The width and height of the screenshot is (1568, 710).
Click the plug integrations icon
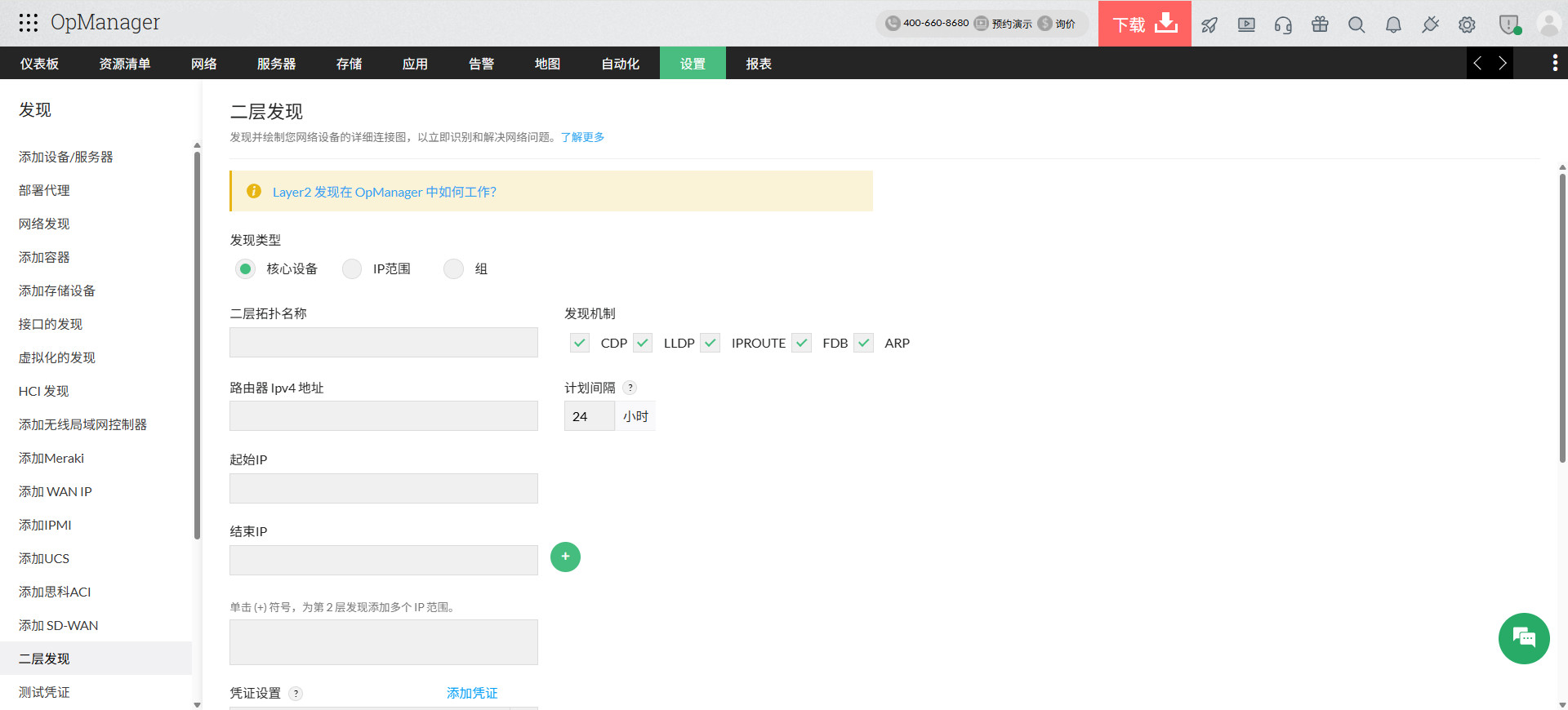click(1430, 24)
